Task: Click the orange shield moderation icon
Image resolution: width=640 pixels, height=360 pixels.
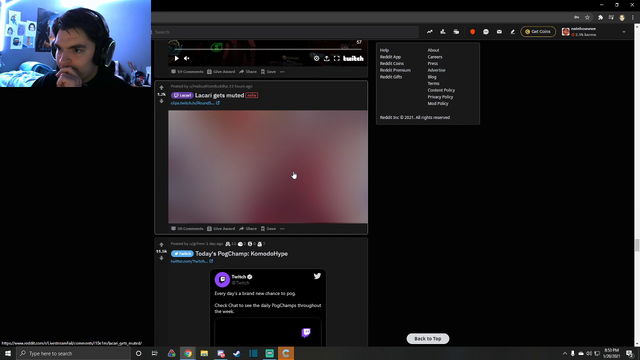Action: coord(473,32)
